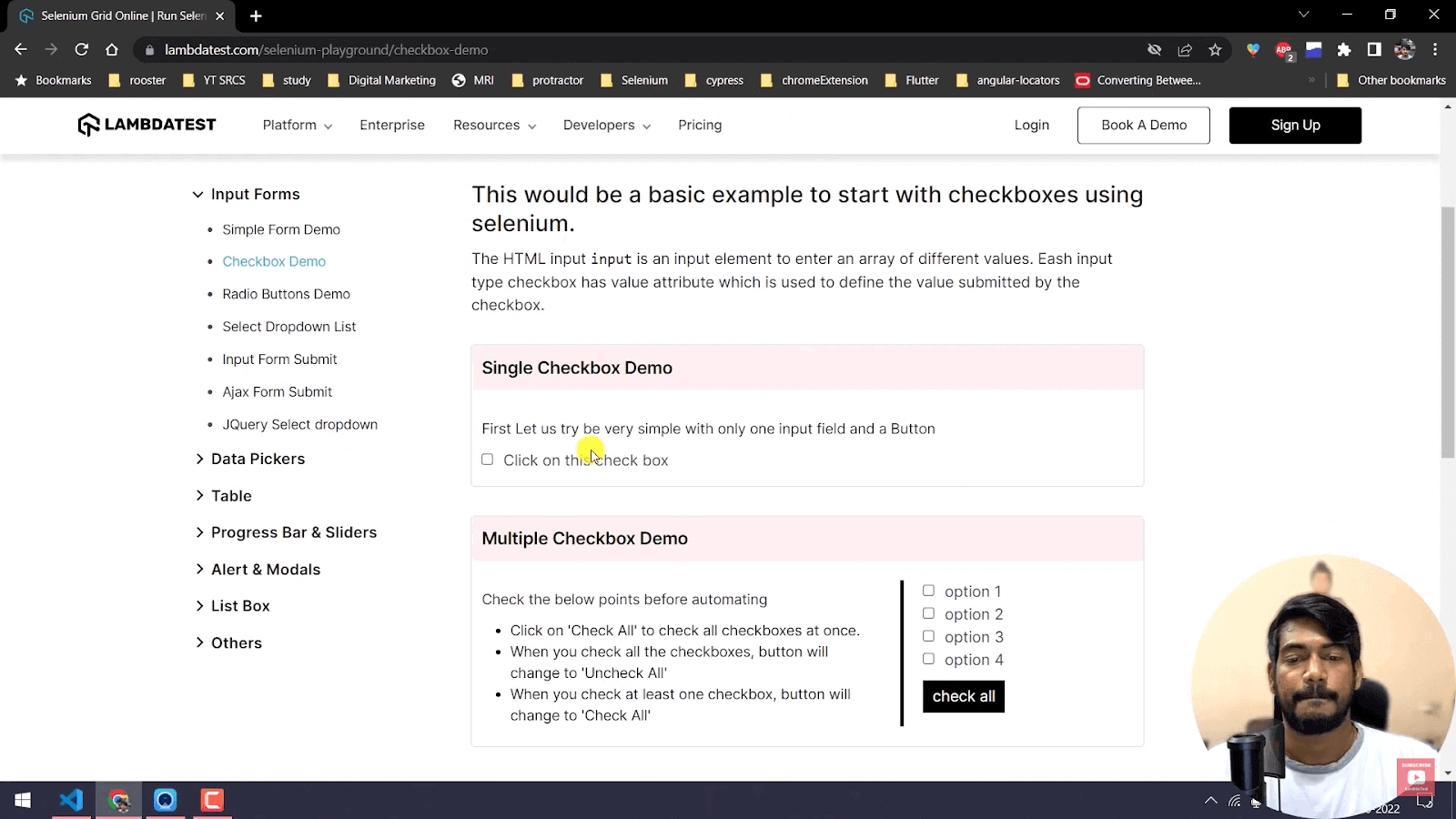Tick the option 3 checkbox

click(x=928, y=635)
